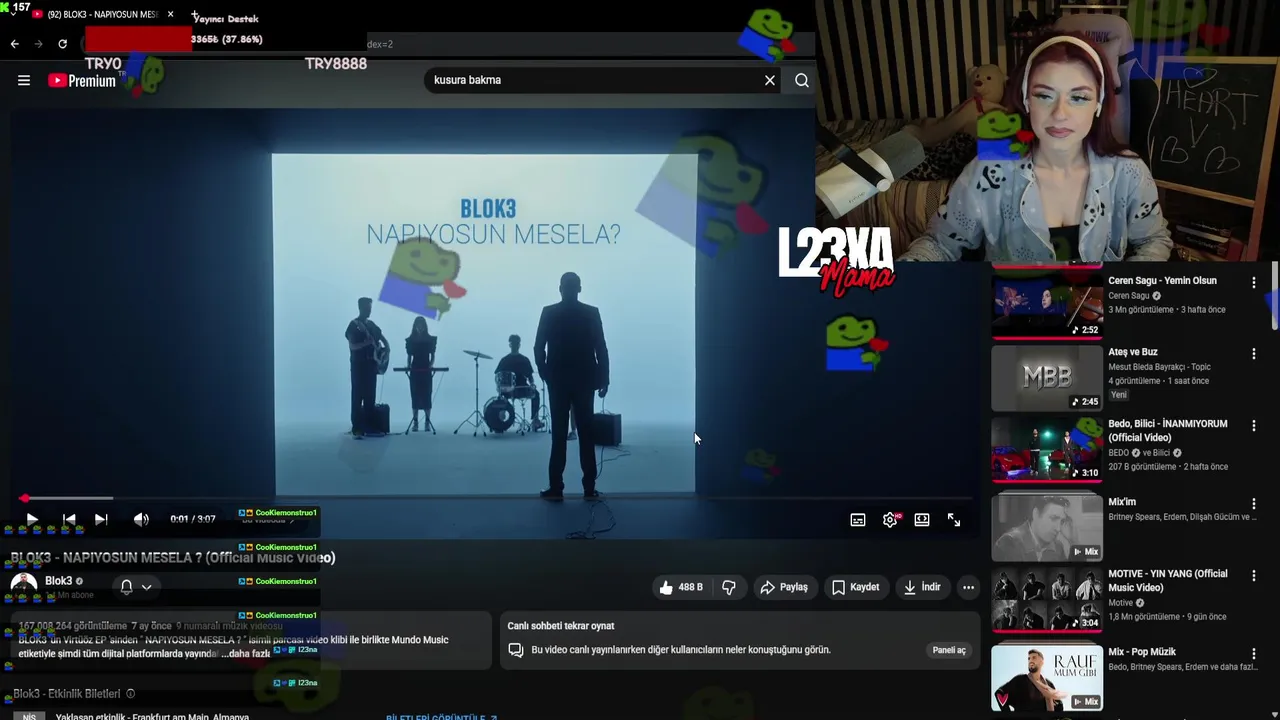Click 'Canlı sohbeti tekrar oynat' heading
Image resolution: width=1280 pixels, height=720 pixels.
[x=561, y=626]
